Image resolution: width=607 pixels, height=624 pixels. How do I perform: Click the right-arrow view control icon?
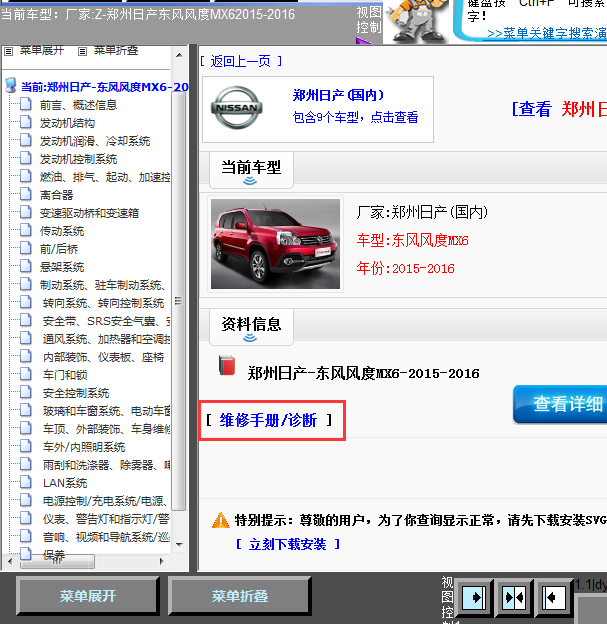pyautogui.click(x=473, y=597)
